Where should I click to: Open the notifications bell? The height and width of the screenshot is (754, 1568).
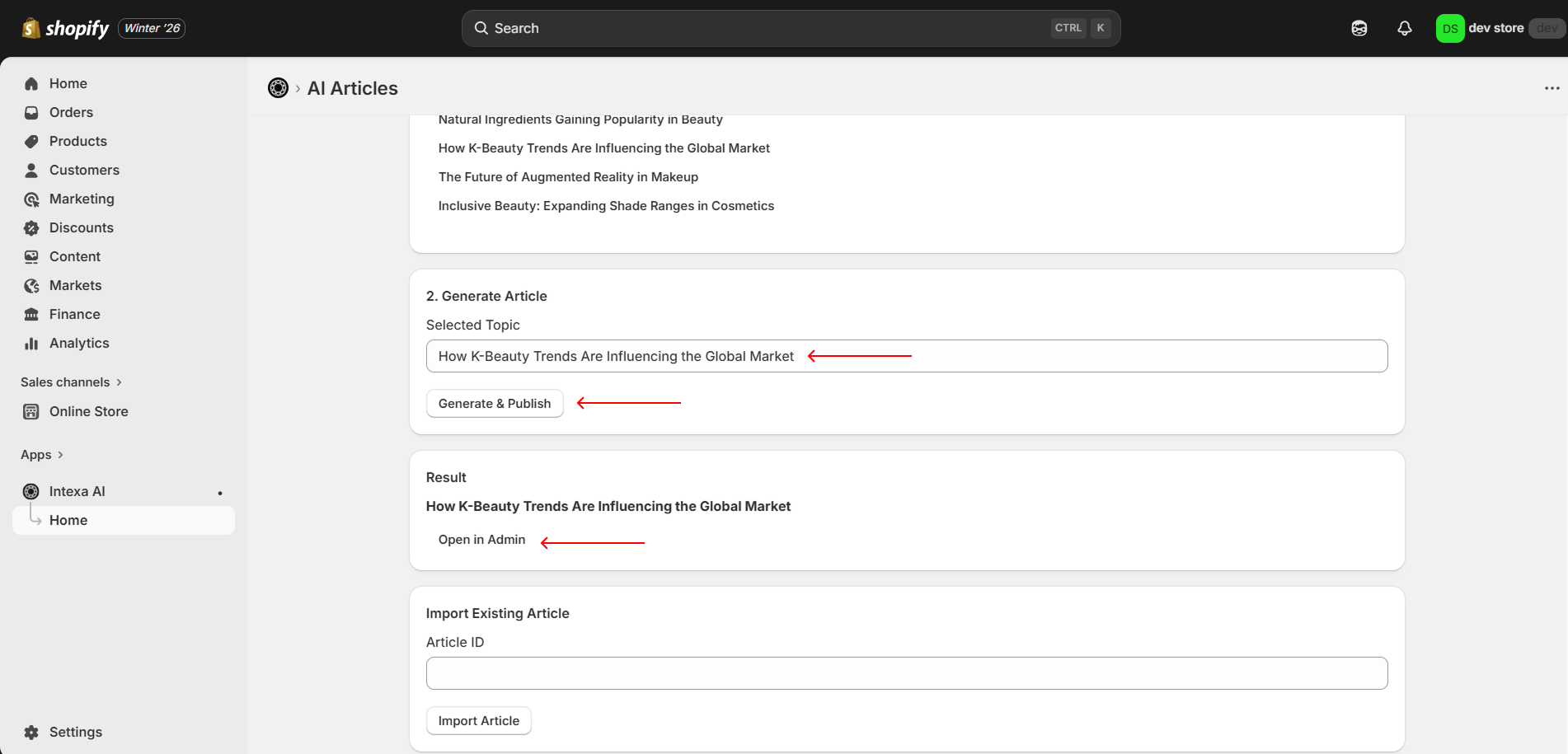tap(1404, 28)
